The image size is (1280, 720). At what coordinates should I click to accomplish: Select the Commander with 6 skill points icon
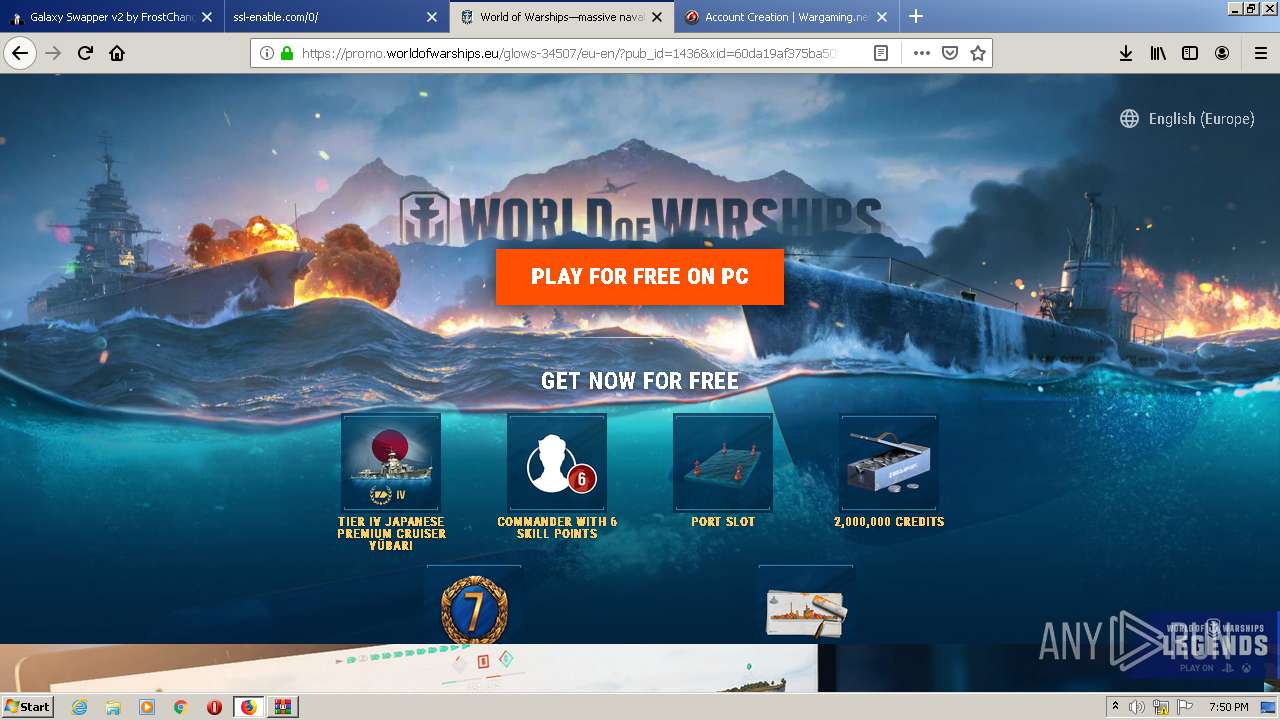pos(557,462)
